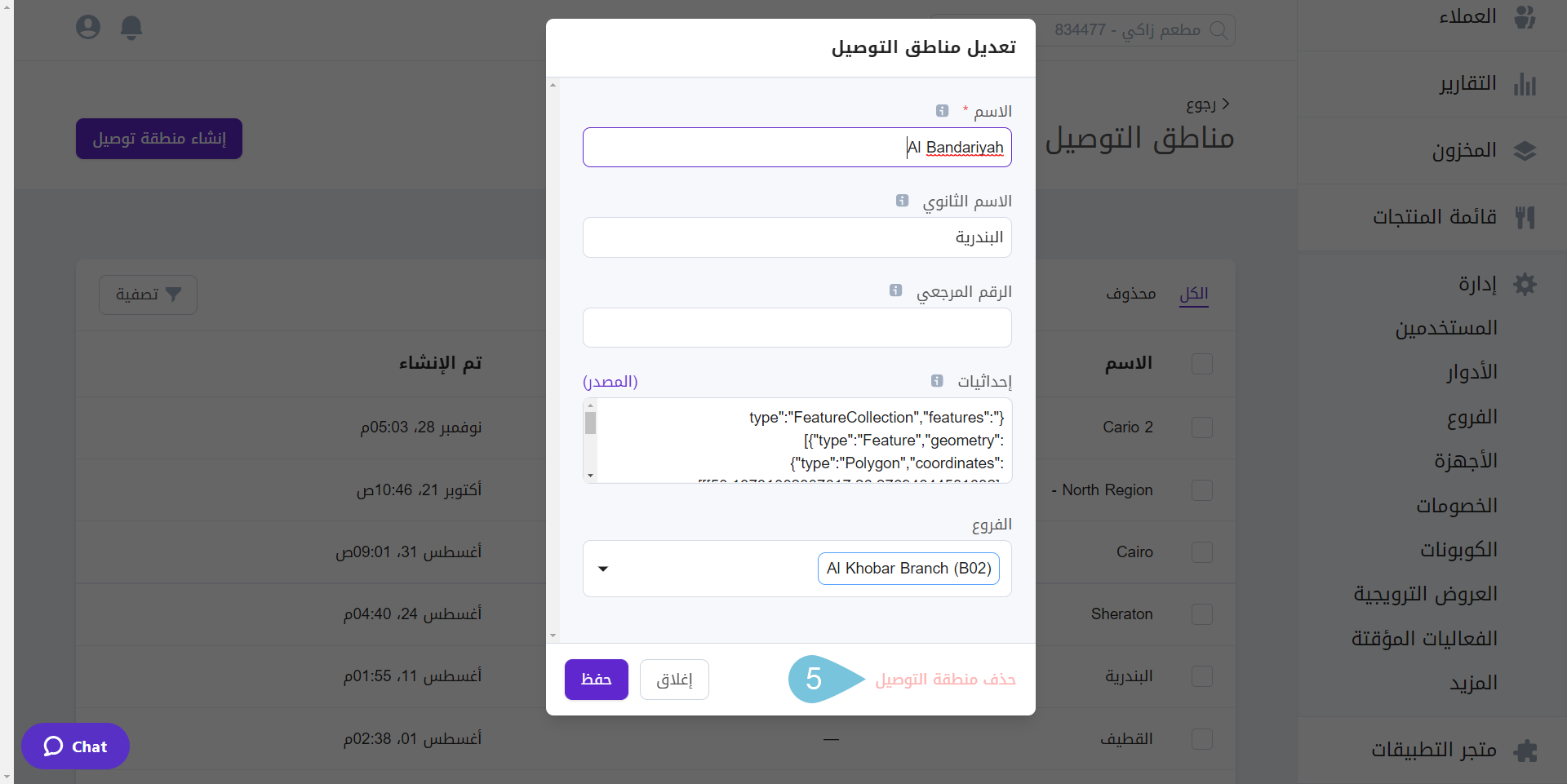Click the search magnifier icon
This screenshot has width=1567, height=784.
[x=1219, y=30]
